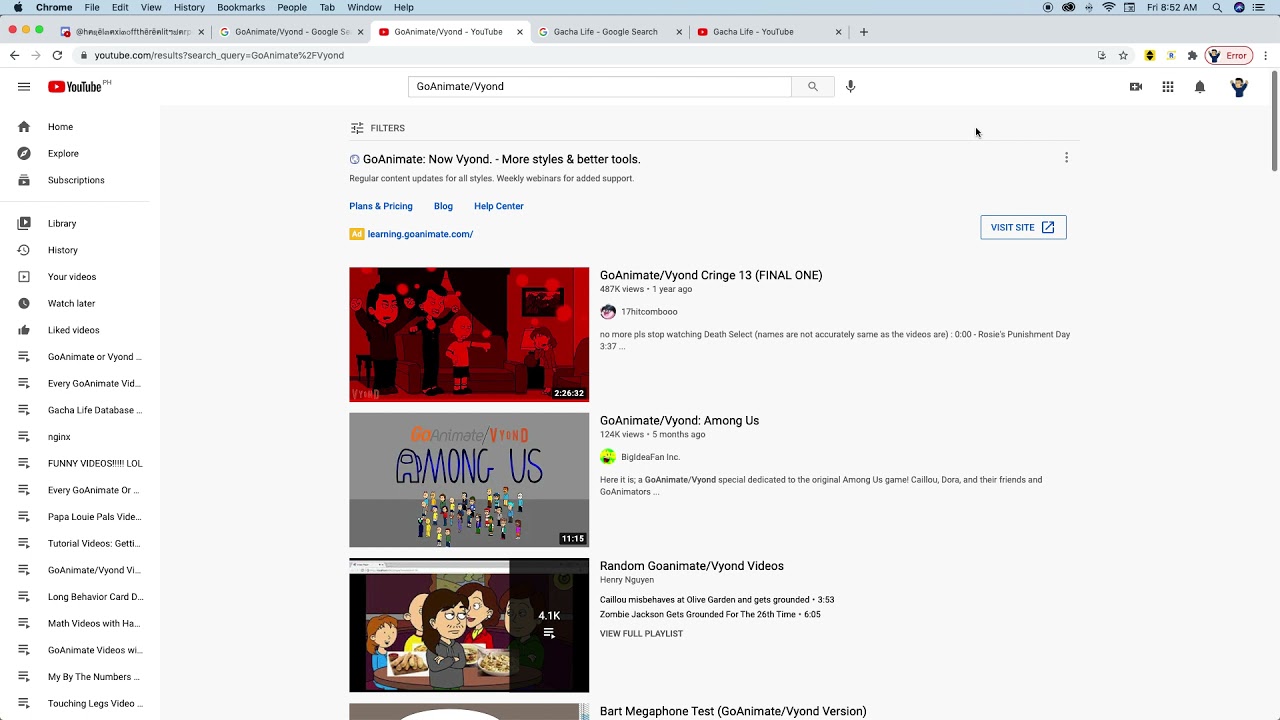
Task: Open the YouTube apps grid icon
Action: 1168,87
